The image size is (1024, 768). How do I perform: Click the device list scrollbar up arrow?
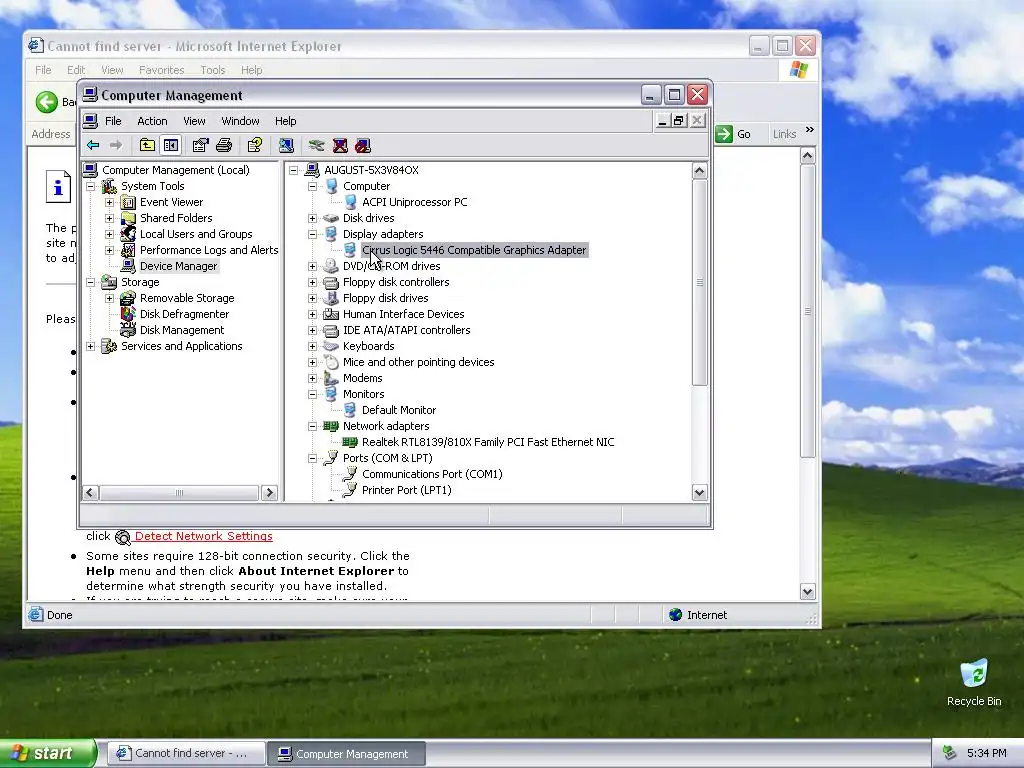click(x=699, y=171)
